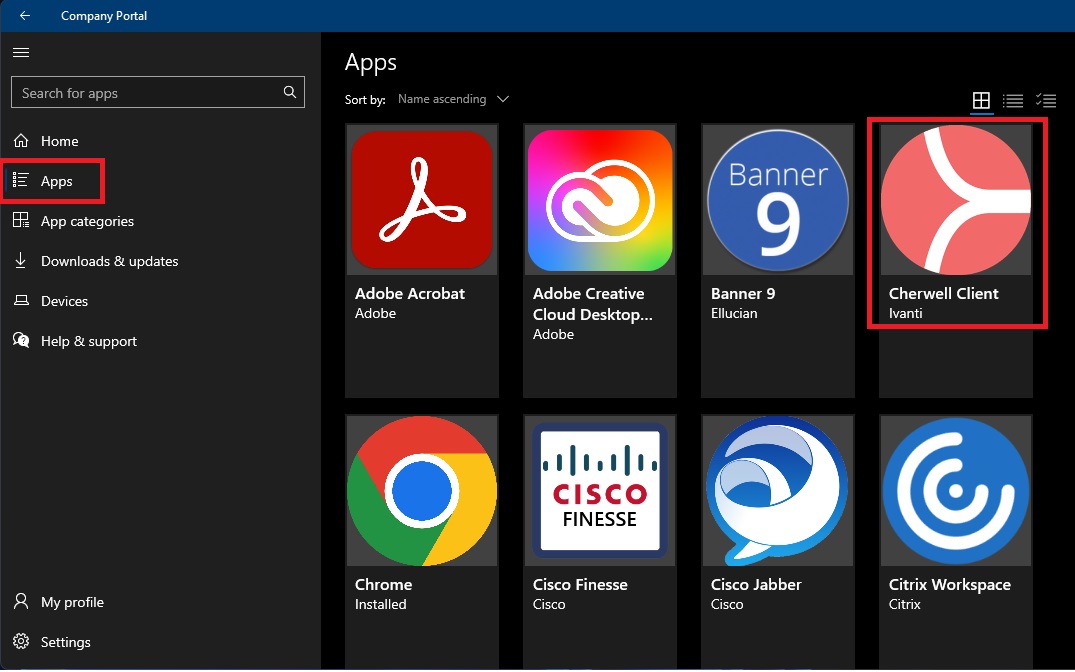Open App categories in sidebar
This screenshot has width=1075, height=672.
(x=86, y=221)
